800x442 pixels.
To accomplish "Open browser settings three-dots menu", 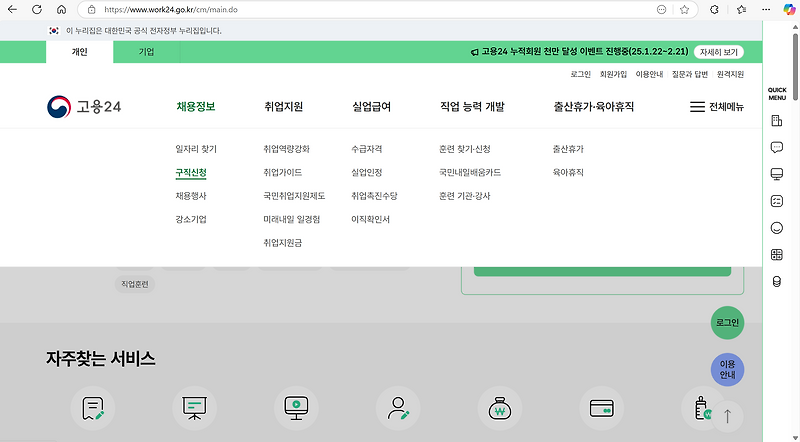I will coord(766,9).
